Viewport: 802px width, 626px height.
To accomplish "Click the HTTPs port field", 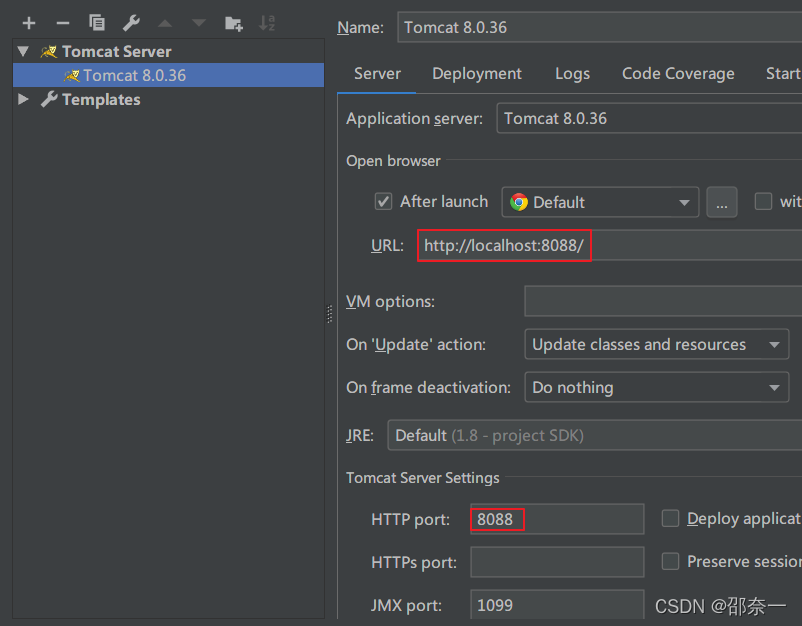I will (557, 562).
